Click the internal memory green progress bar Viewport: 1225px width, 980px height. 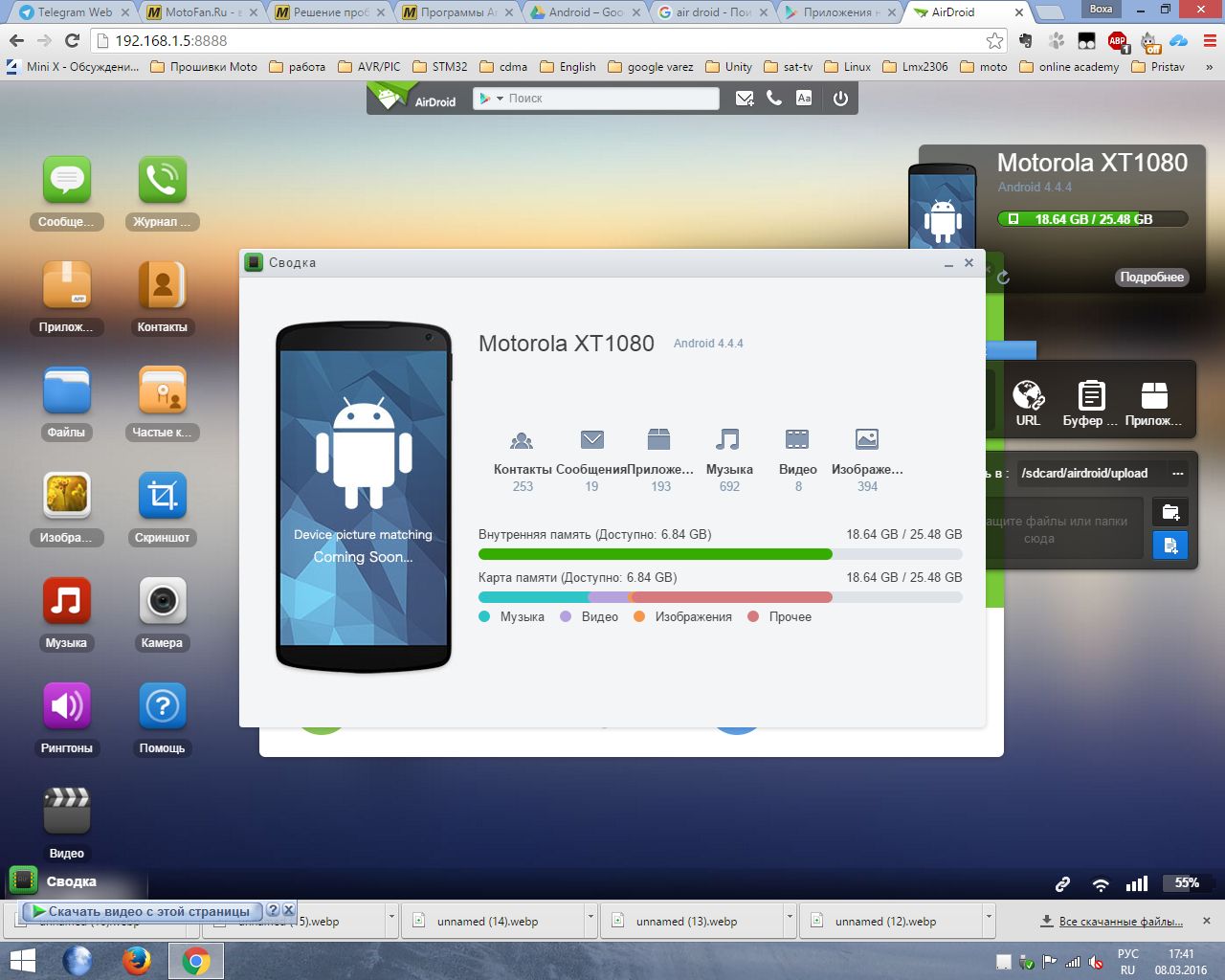(720, 554)
